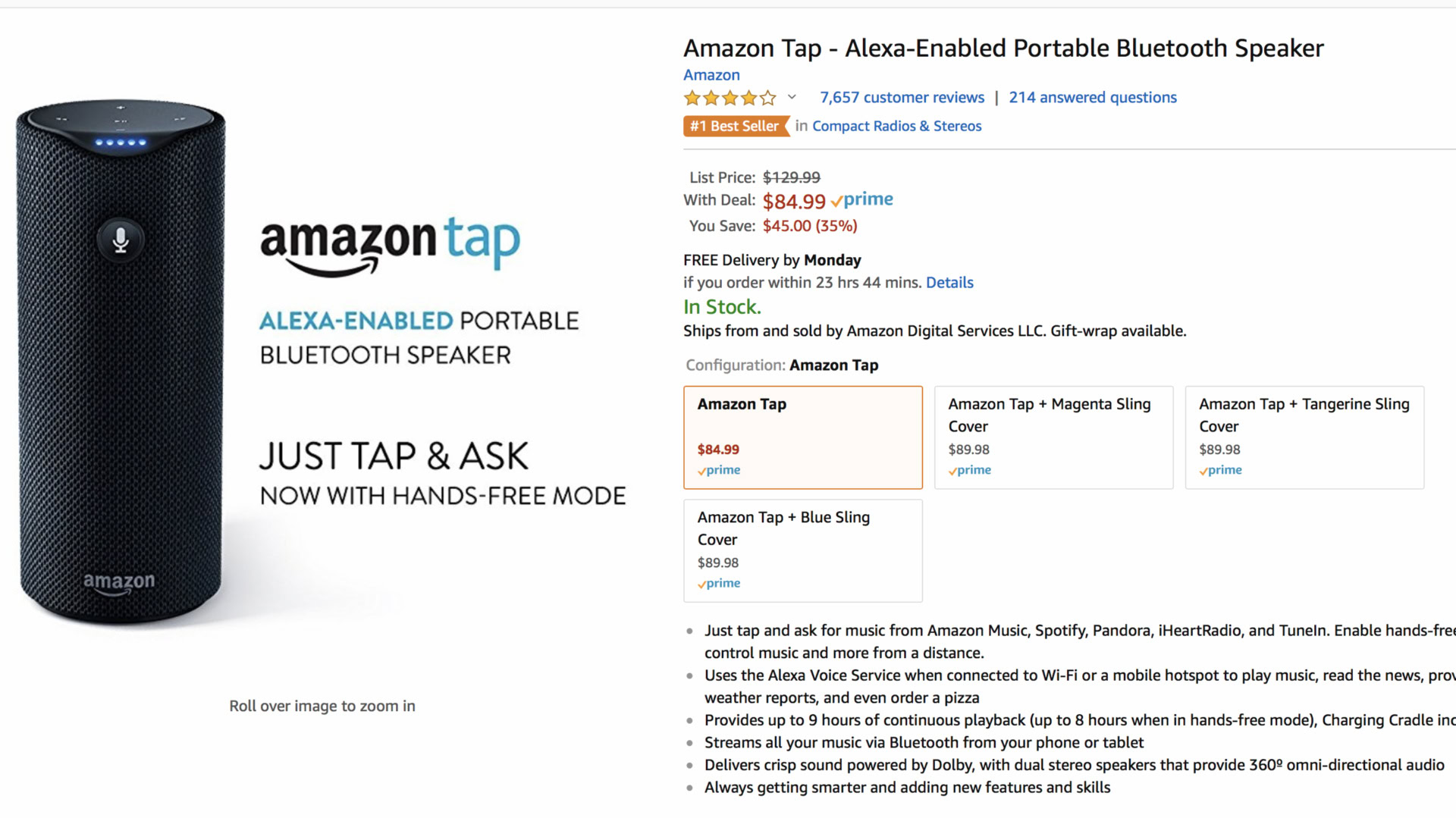Choose Amazon Tap + Tangerine Sling Cover
Image resolution: width=1456 pixels, height=818 pixels.
point(1304,437)
